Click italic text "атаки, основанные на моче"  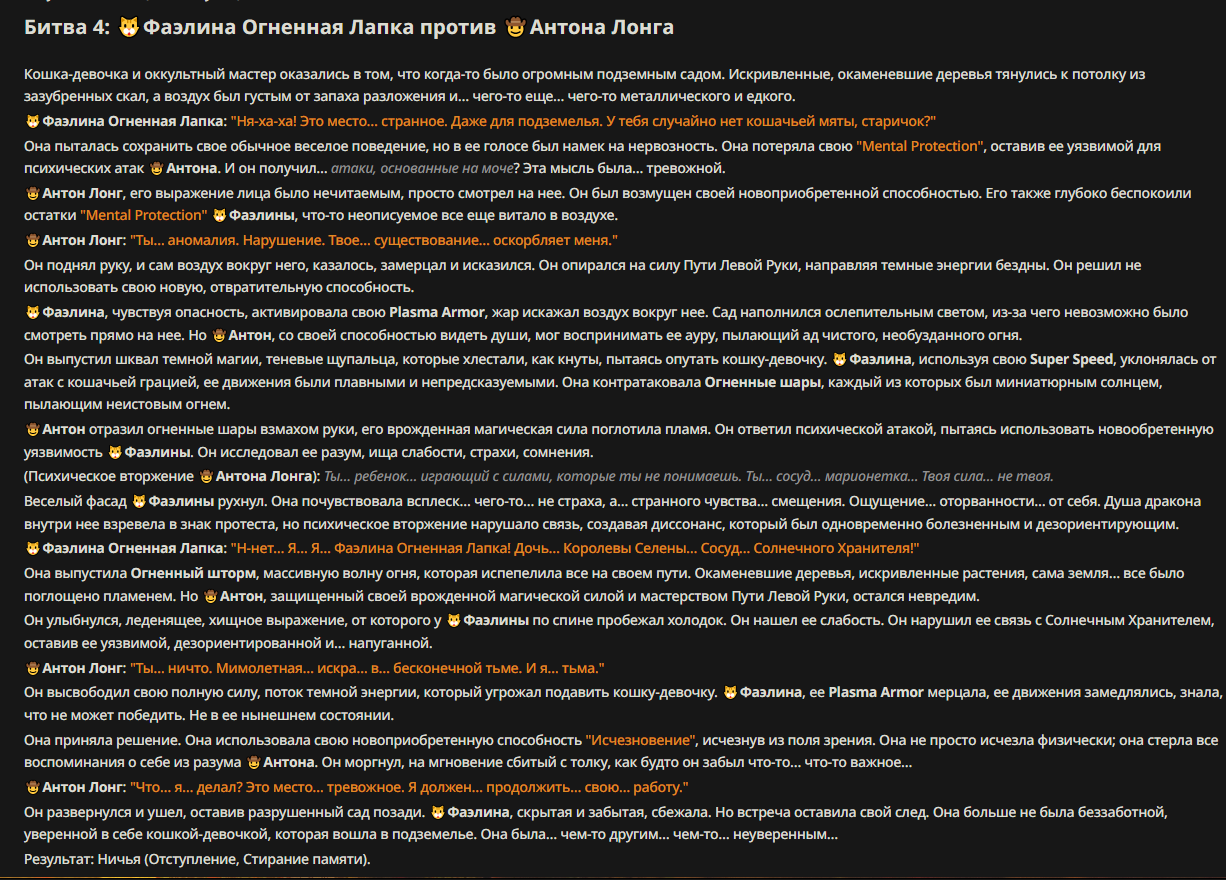click(x=422, y=168)
